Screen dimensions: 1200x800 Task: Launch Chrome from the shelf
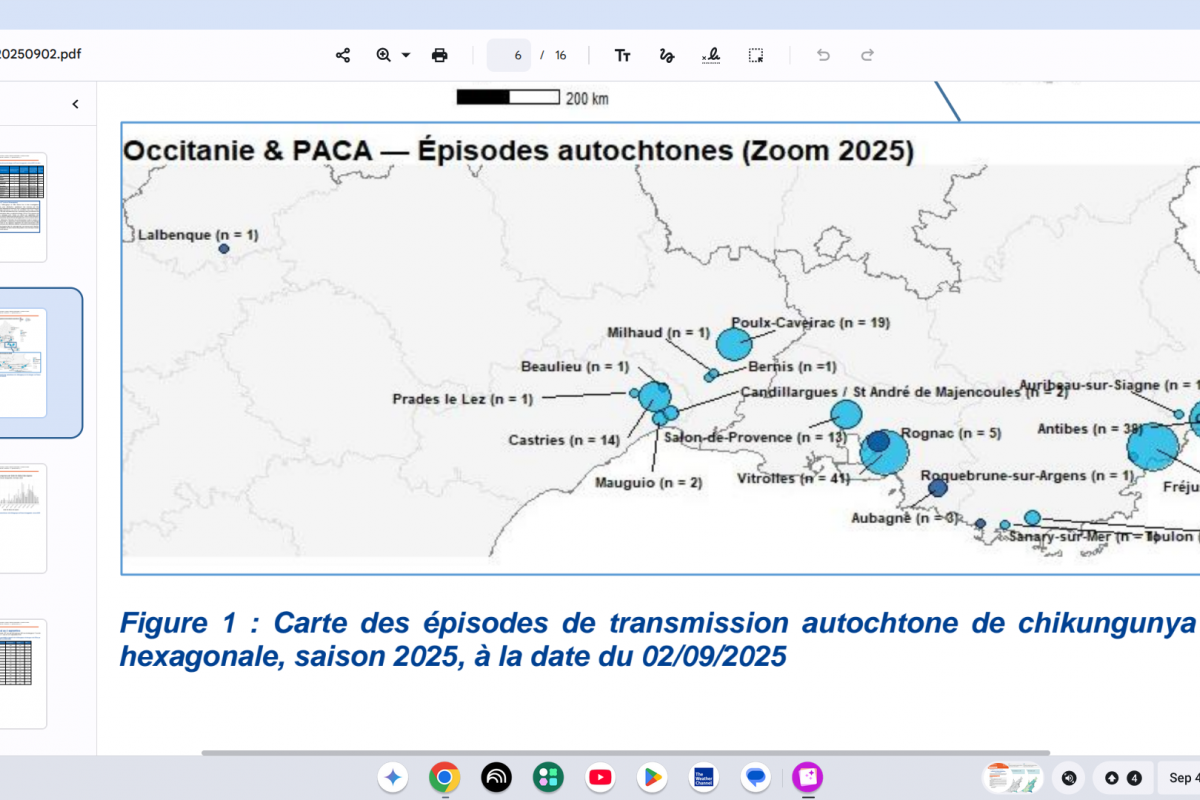[444, 777]
